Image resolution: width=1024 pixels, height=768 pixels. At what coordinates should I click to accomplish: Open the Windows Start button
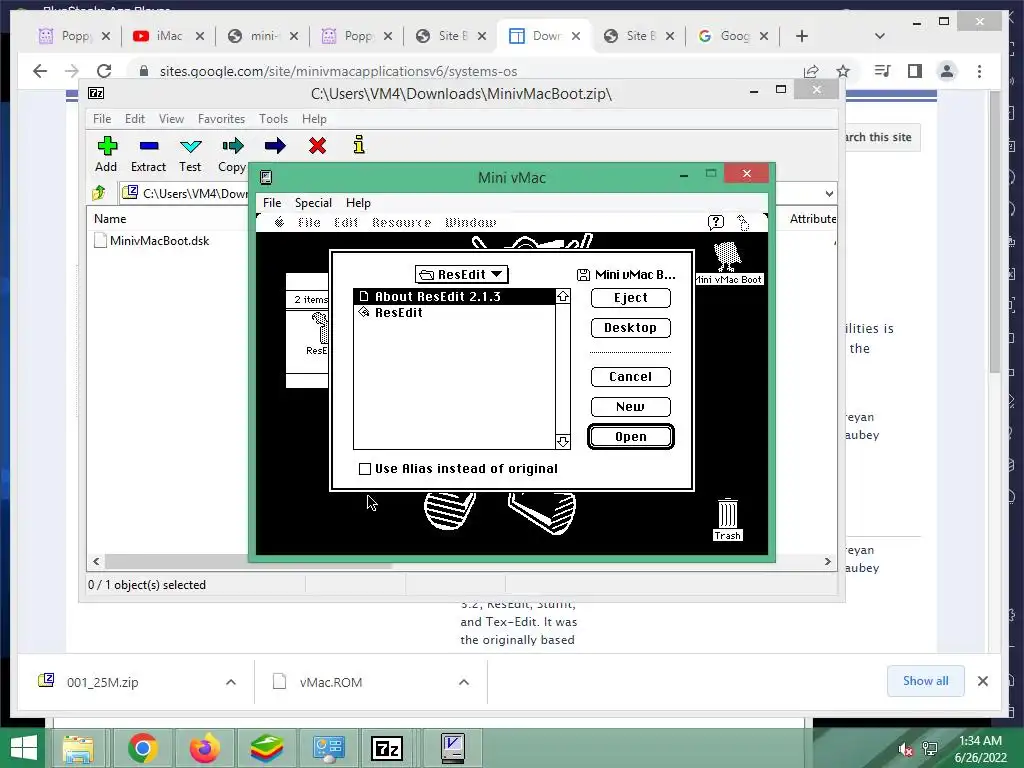tap(24, 748)
